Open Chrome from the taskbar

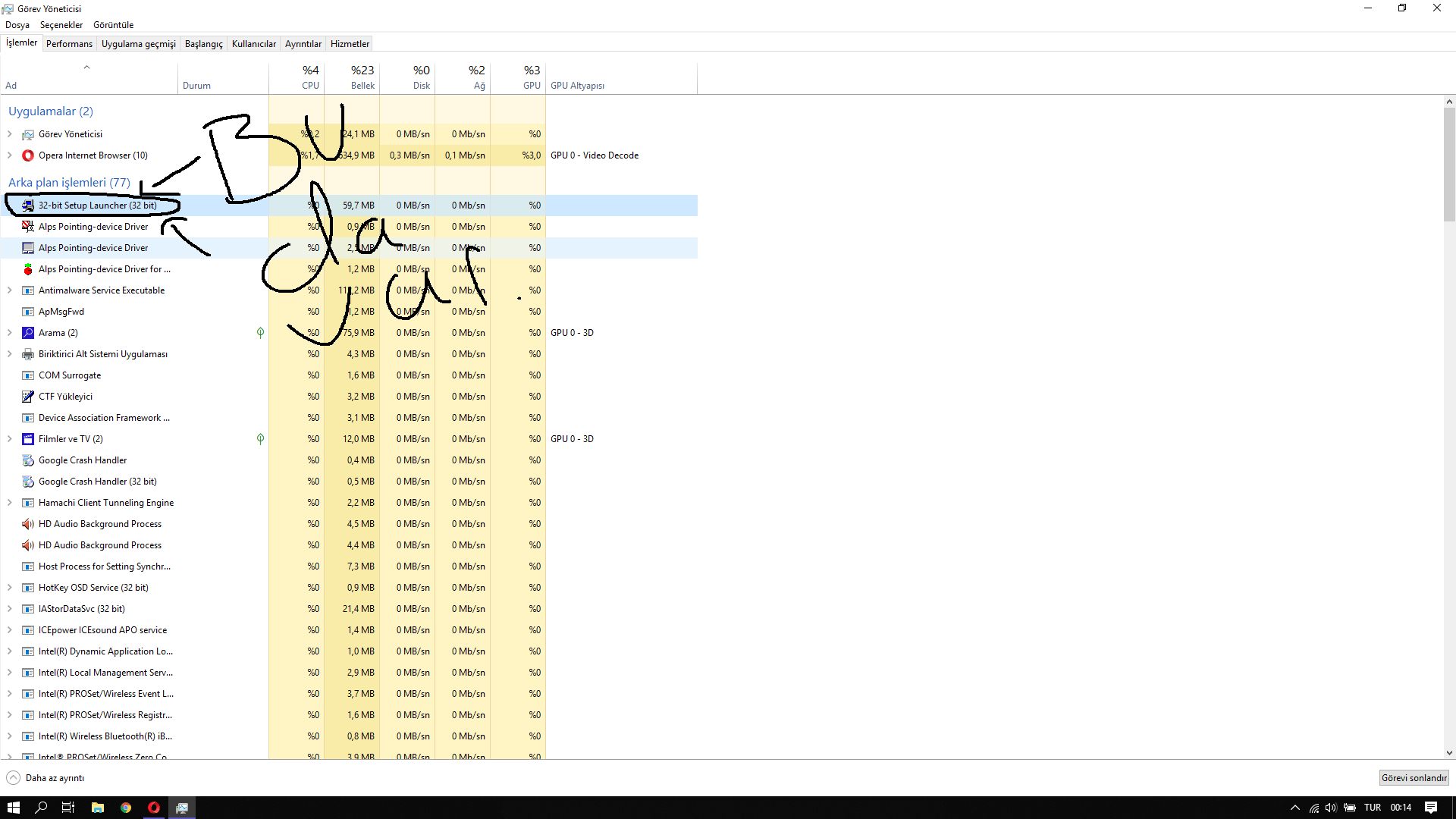126,808
